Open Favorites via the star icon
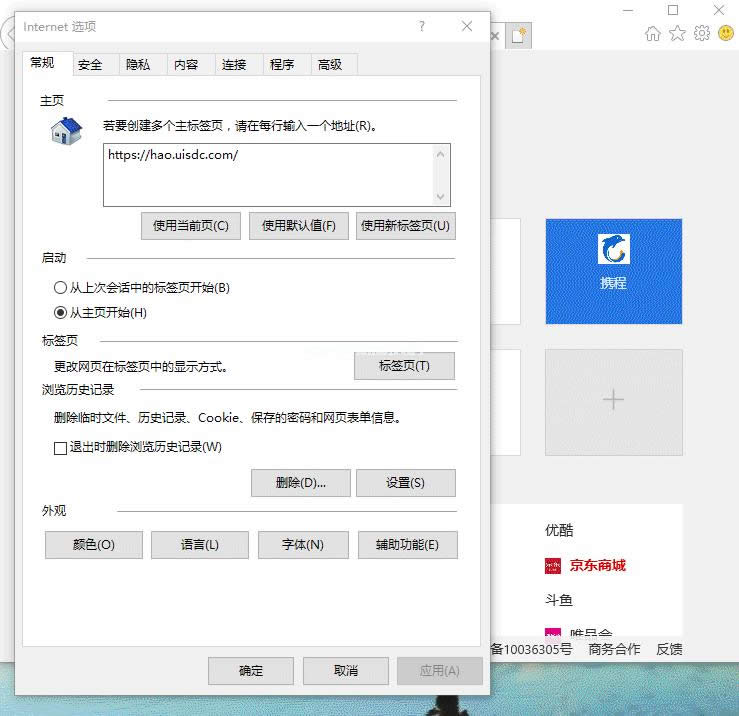The height and width of the screenshot is (716, 739). tap(677, 34)
